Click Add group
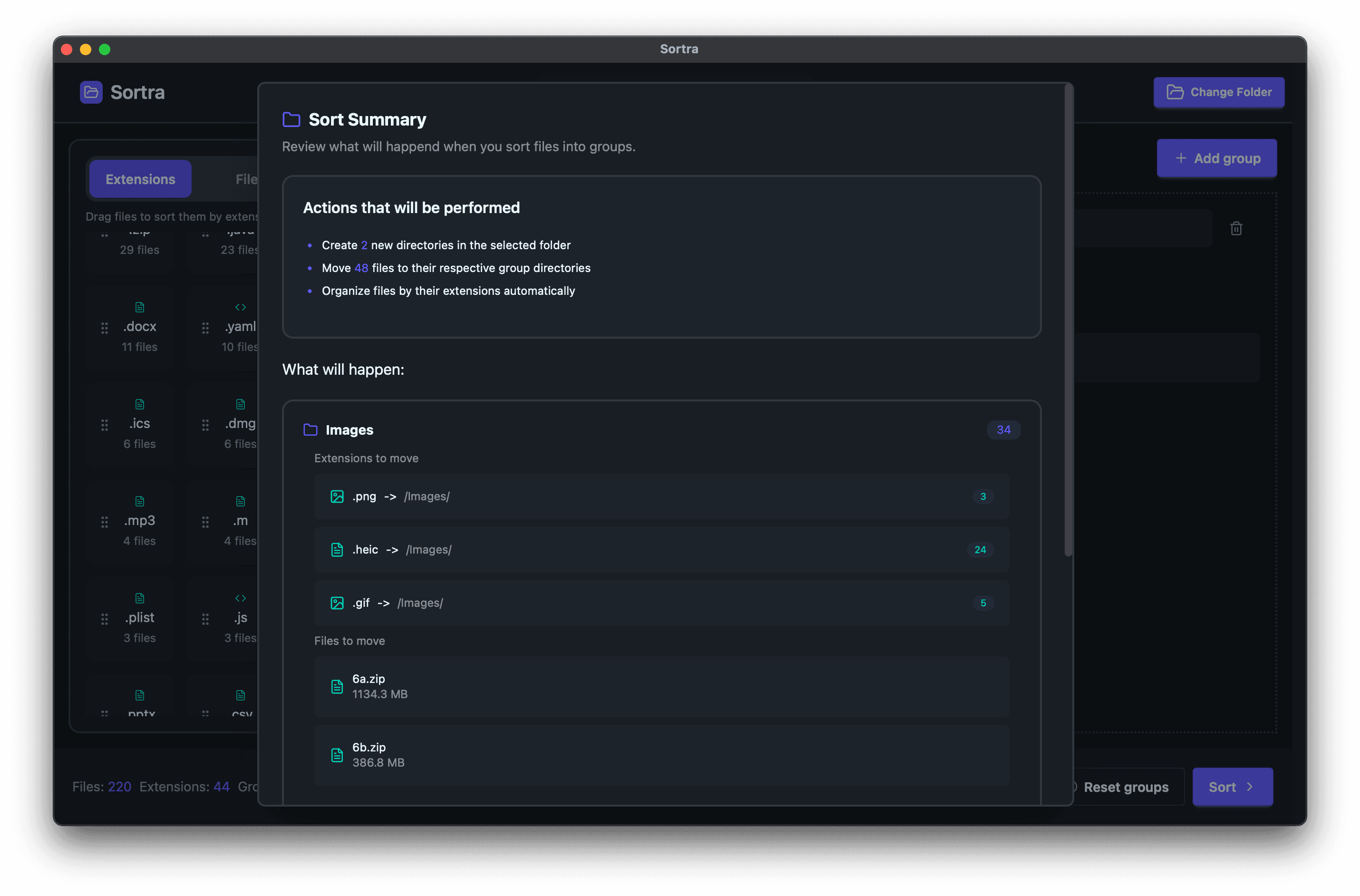 pyautogui.click(x=1216, y=158)
